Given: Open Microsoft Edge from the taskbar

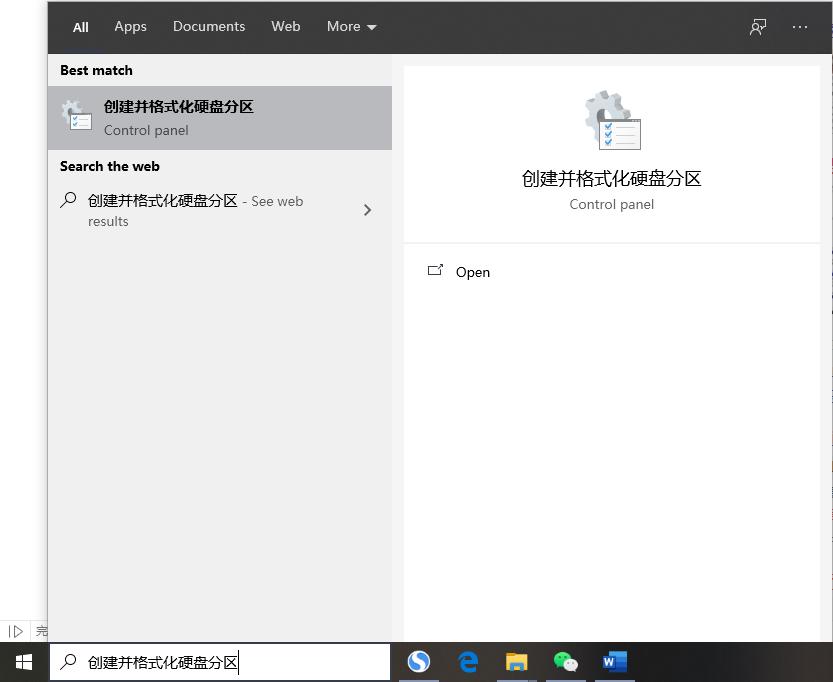Looking at the screenshot, I should tap(467, 661).
